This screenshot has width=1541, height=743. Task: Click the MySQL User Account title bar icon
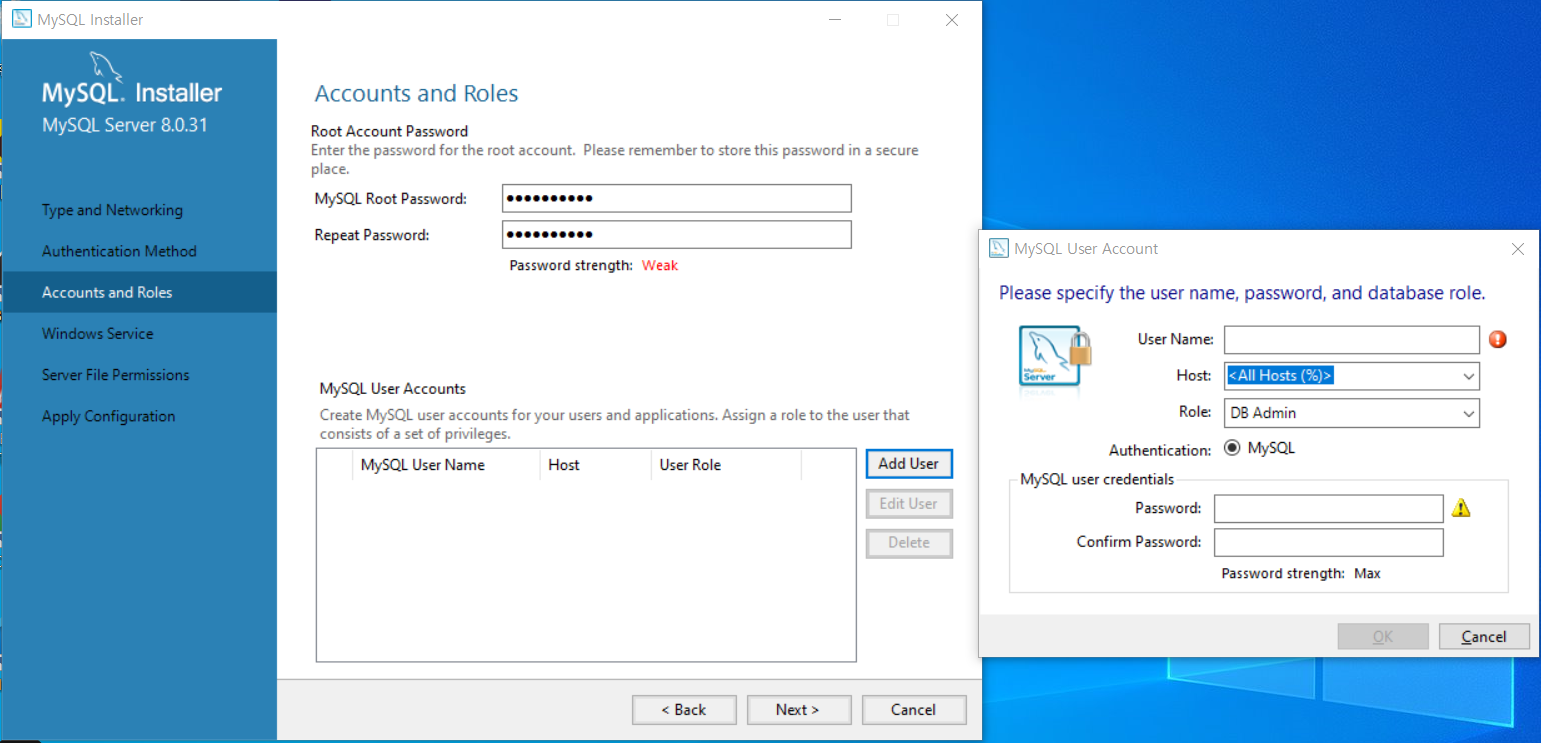[998, 249]
